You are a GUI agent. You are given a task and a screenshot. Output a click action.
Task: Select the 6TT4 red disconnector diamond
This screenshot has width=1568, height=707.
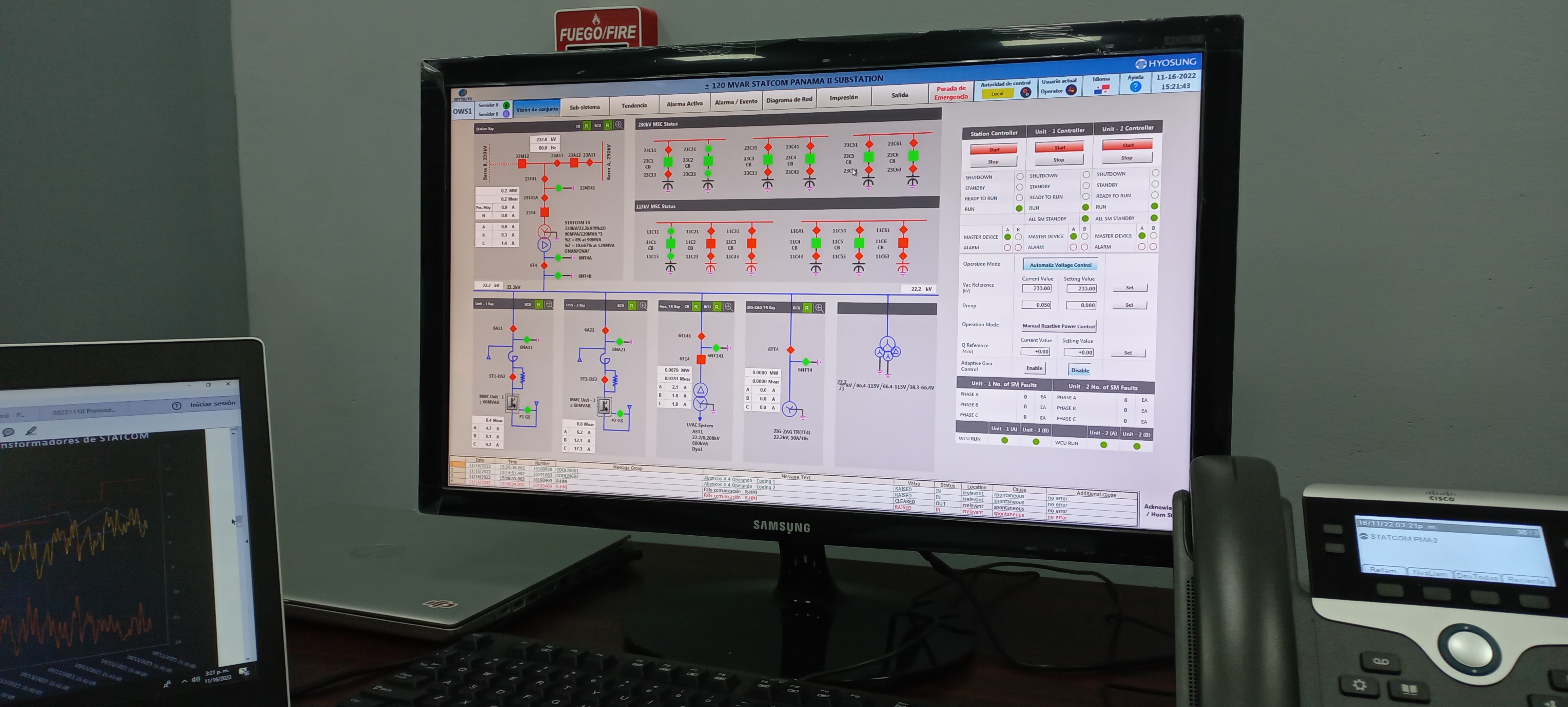tap(791, 350)
